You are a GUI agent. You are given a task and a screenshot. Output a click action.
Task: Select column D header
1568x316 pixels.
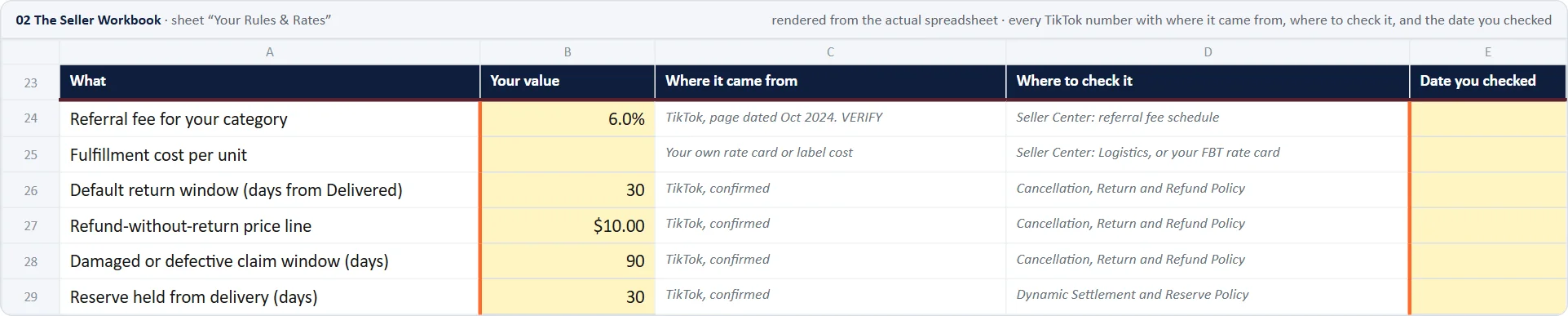tap(1208, 51)
